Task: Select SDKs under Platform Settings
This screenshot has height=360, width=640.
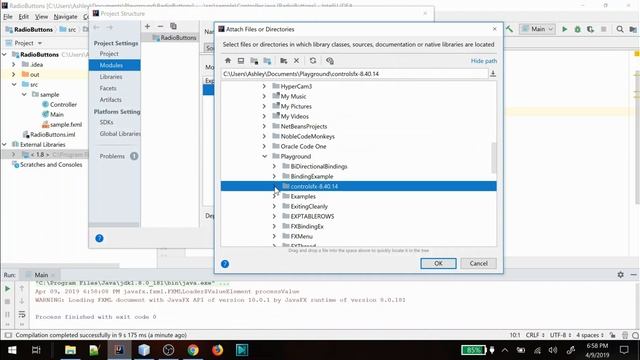Action: [106, 122]
